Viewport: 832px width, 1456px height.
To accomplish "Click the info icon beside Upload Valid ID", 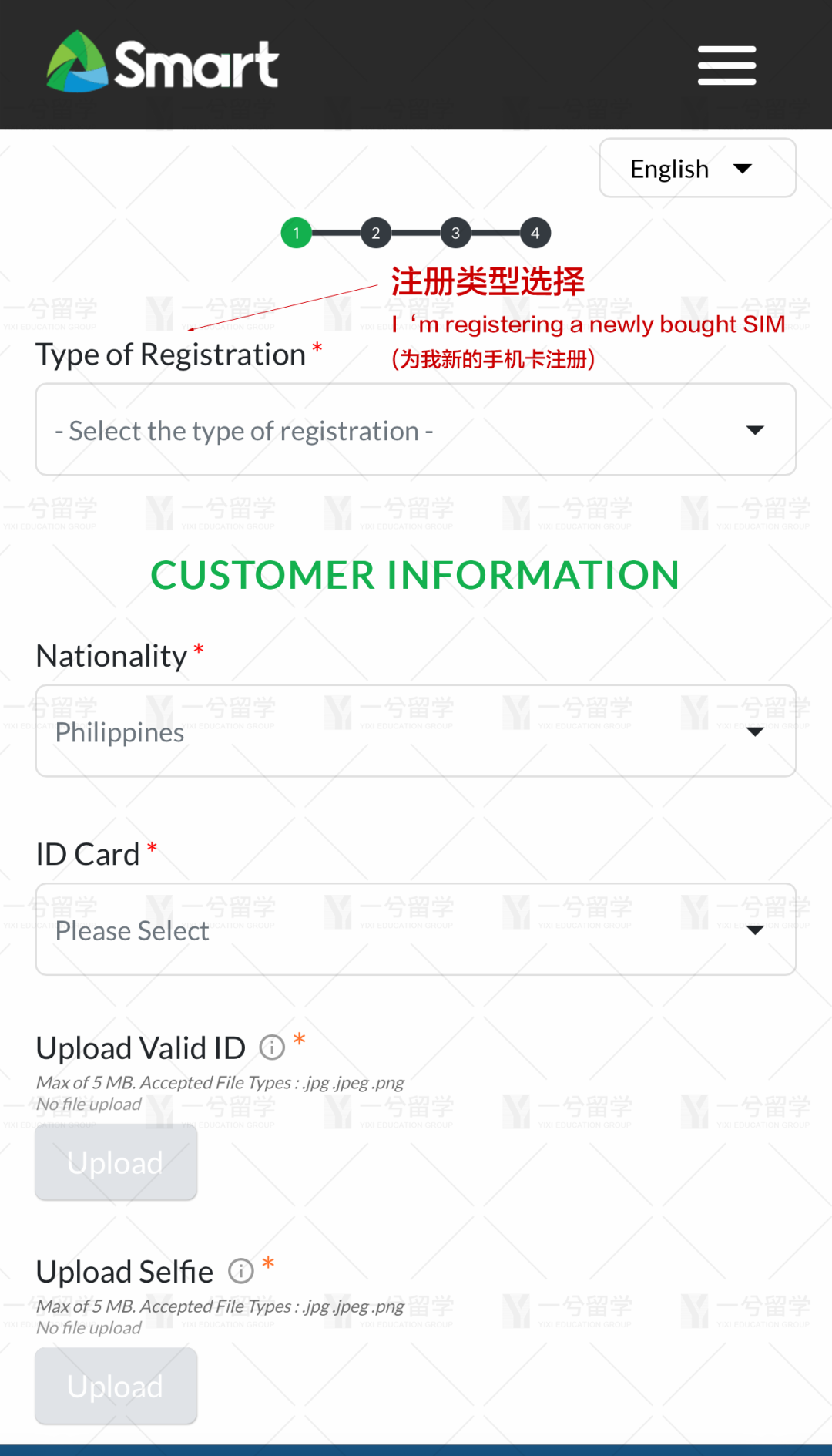I will (272, 1047).
